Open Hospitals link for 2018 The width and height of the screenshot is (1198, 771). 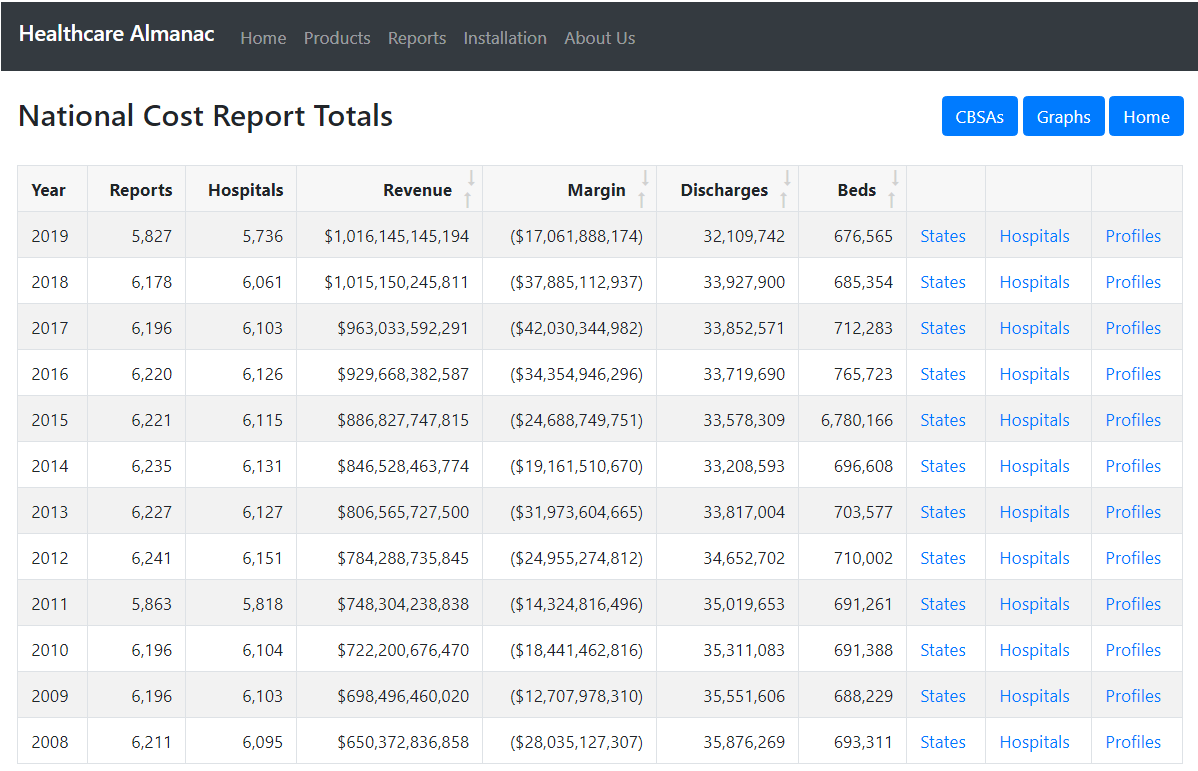coord(1034,282)
